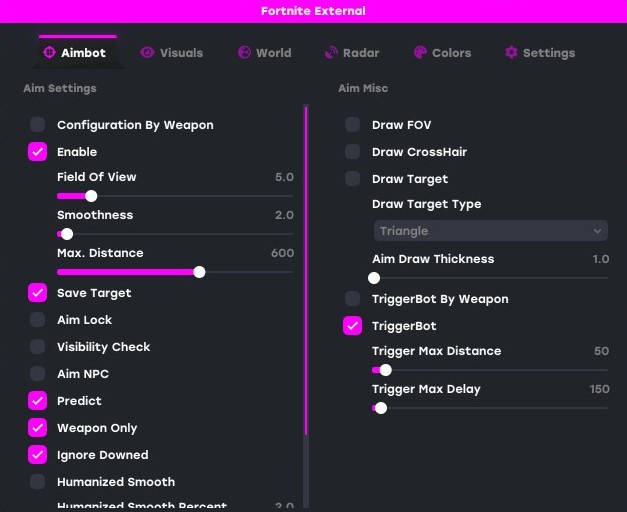Screen dimensions: 627x512
Task: Enable the TriggerBot By Weapon checkbox
Action: coord(352,299)
